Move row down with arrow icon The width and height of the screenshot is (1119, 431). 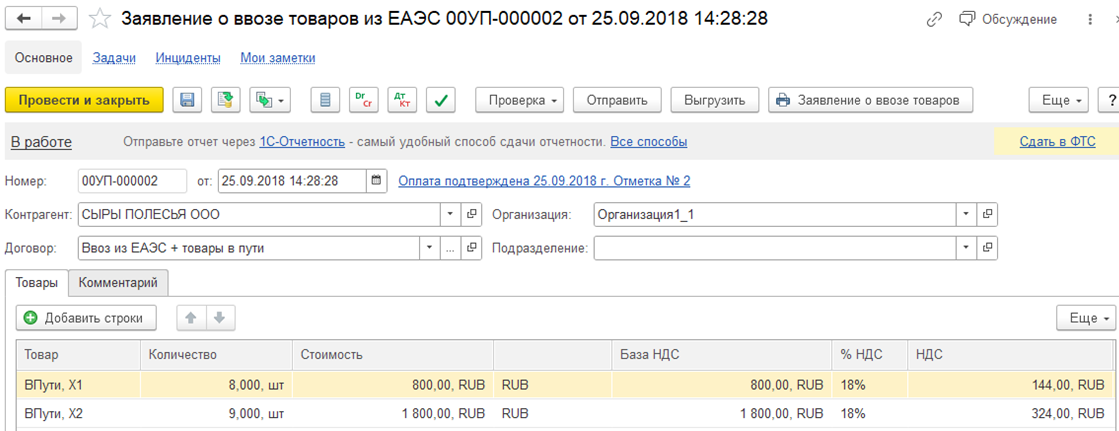point(220,318)
